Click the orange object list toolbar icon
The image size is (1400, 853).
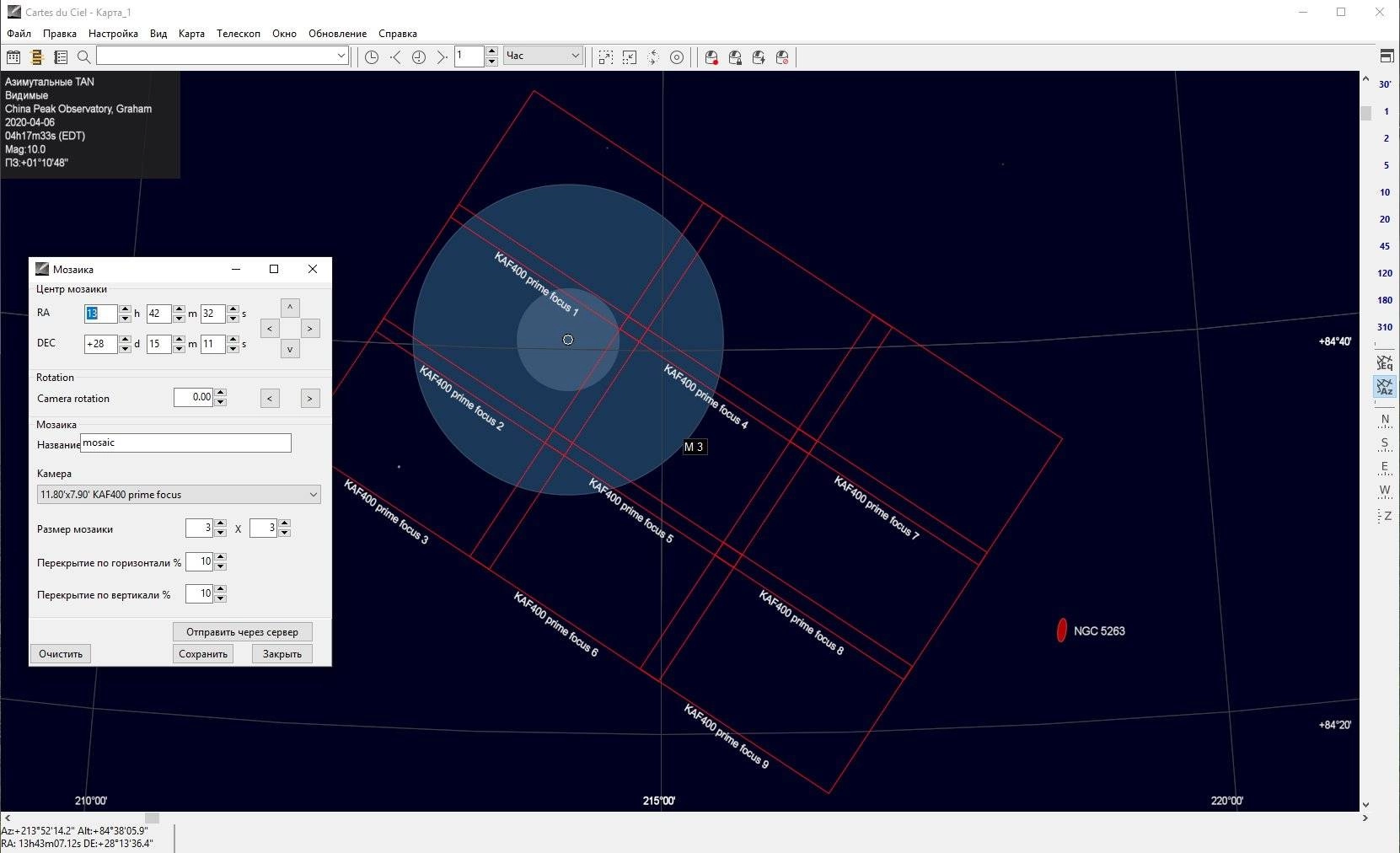pyautogui.click(x=37, y=56)
